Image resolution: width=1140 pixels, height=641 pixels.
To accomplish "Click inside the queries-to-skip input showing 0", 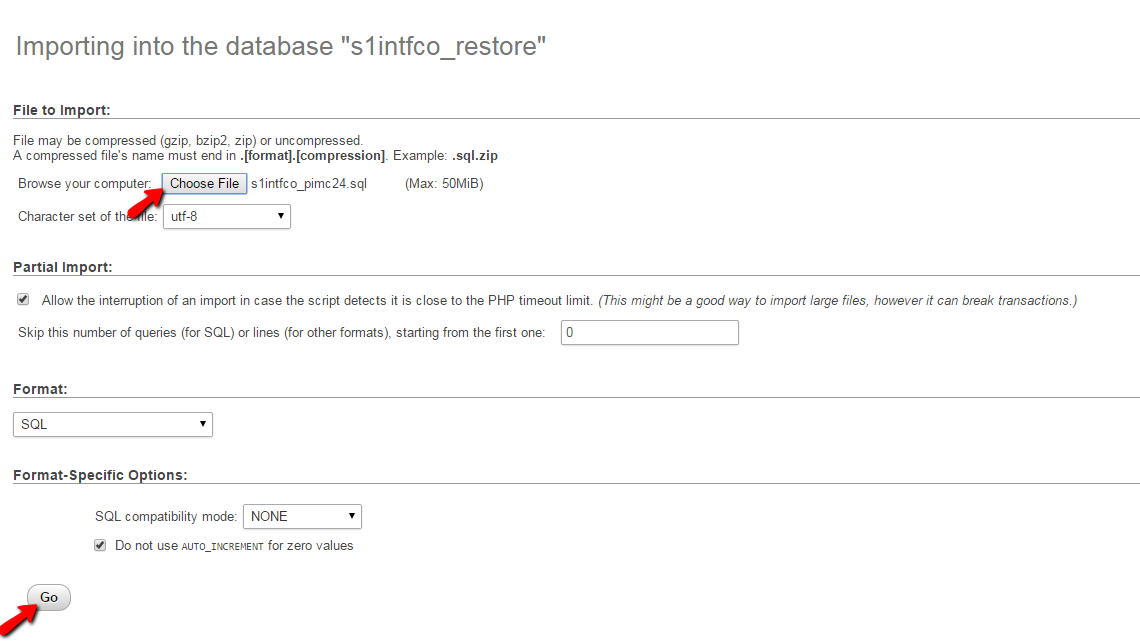I will 649,332.
